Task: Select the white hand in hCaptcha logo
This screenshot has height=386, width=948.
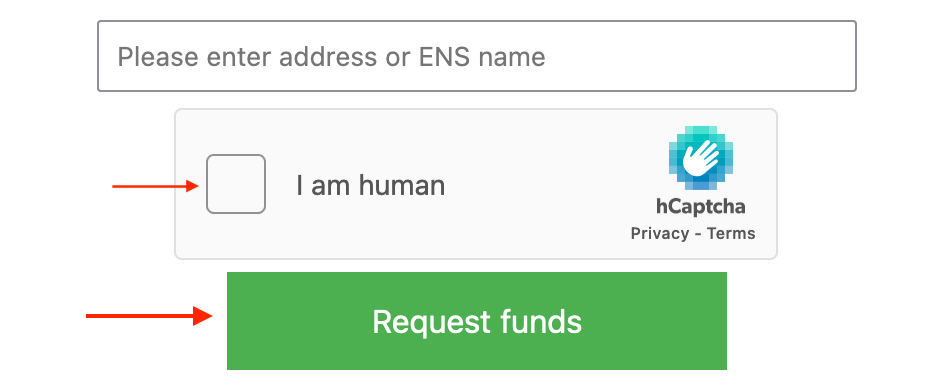Action: 700,158
